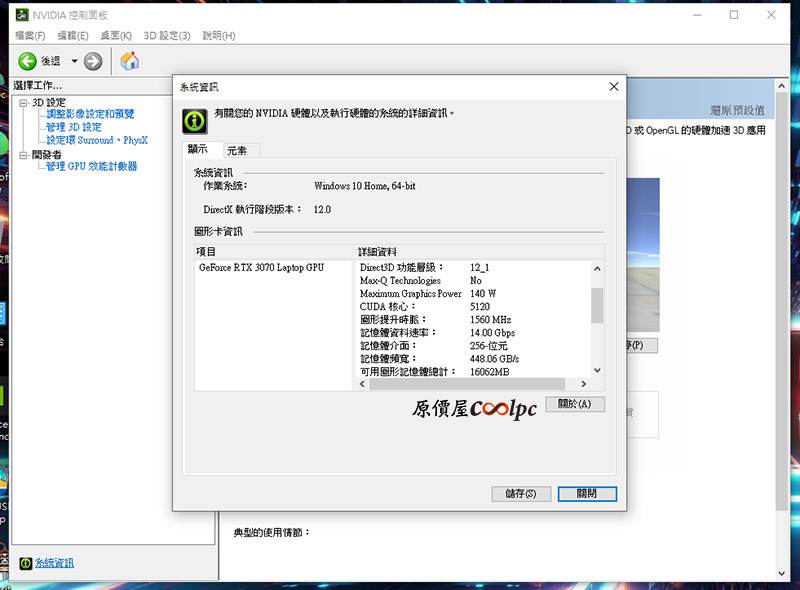Click the 關閉 button in dialog
Image resolution: width=800 pixels, height=590 pixels.
(x=587, y=494)
